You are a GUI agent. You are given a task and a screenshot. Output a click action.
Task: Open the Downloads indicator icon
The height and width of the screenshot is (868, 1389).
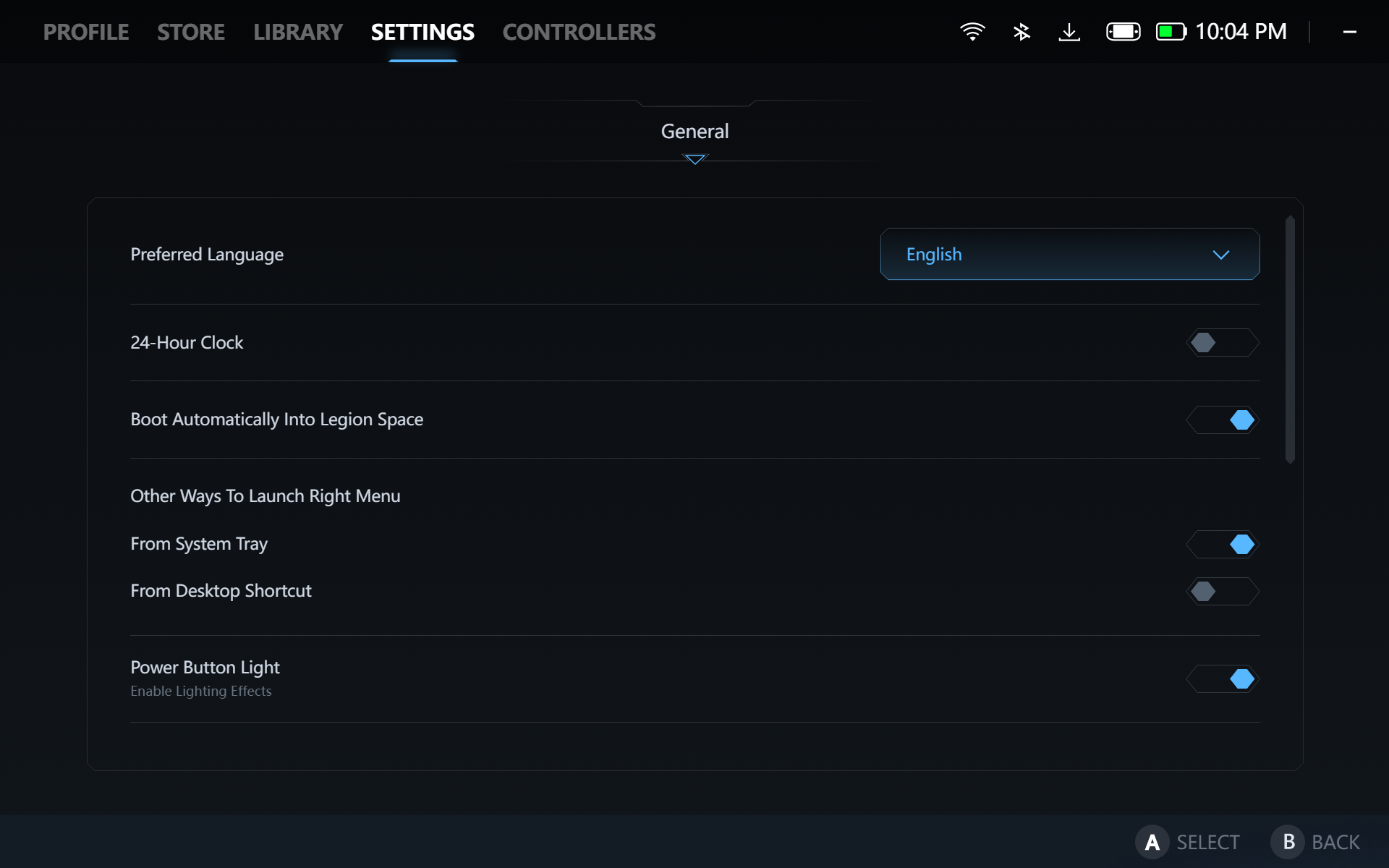(1070, 31)
